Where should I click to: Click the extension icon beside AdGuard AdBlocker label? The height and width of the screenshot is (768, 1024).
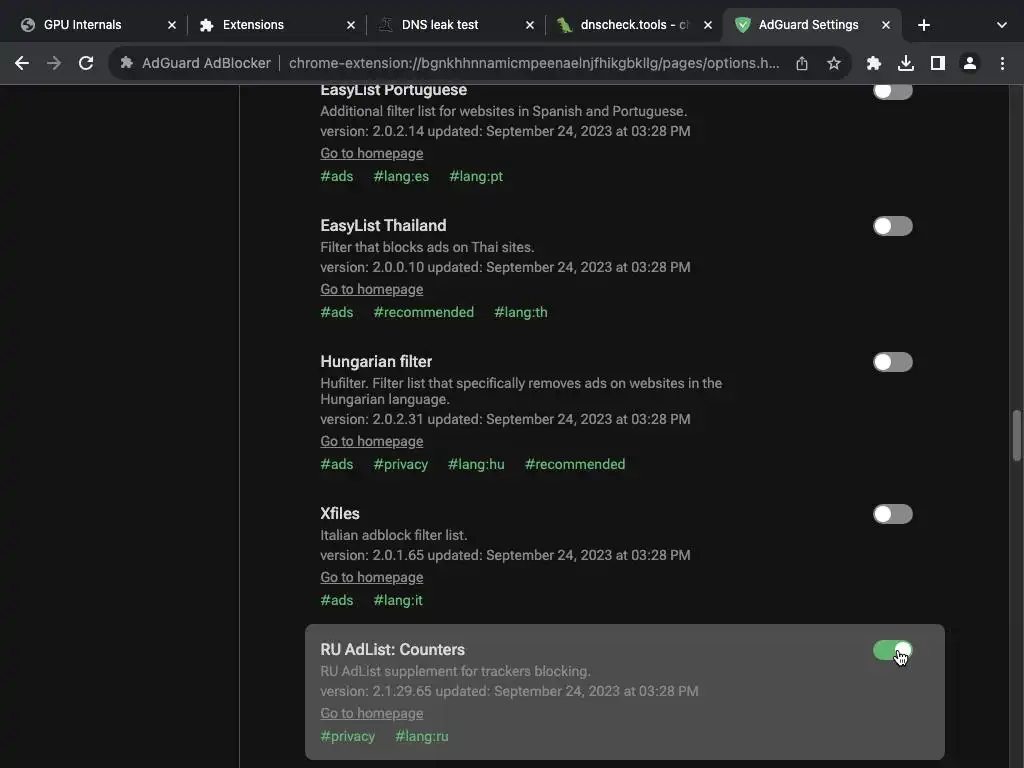tap(127, 63)
